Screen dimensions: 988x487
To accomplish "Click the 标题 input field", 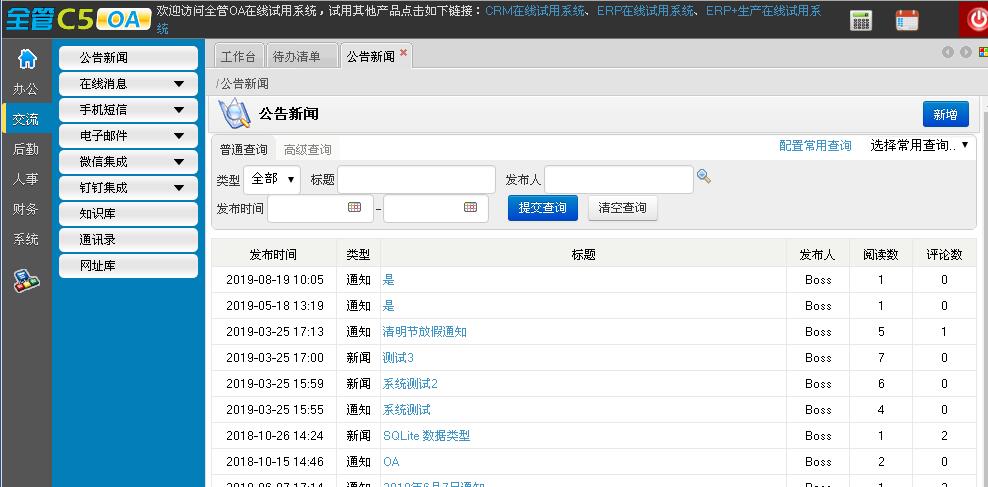I will pos(416,180).
